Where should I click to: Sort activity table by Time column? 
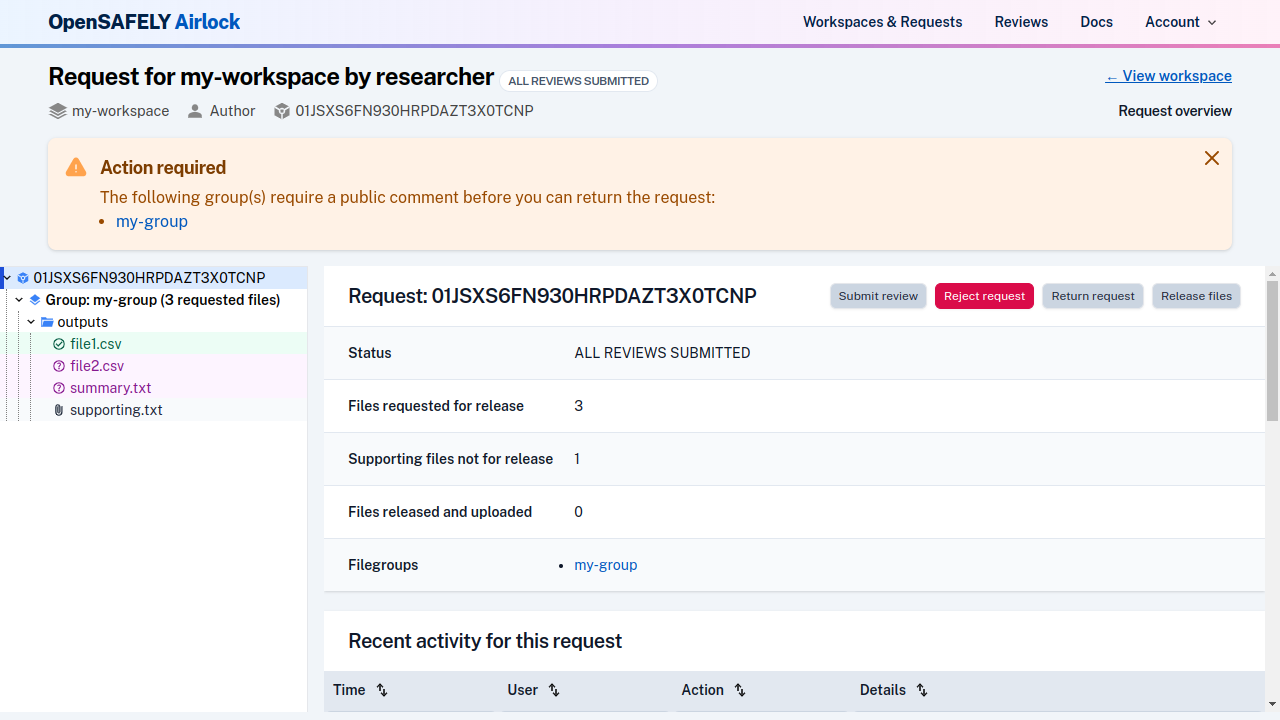(382, 690)
